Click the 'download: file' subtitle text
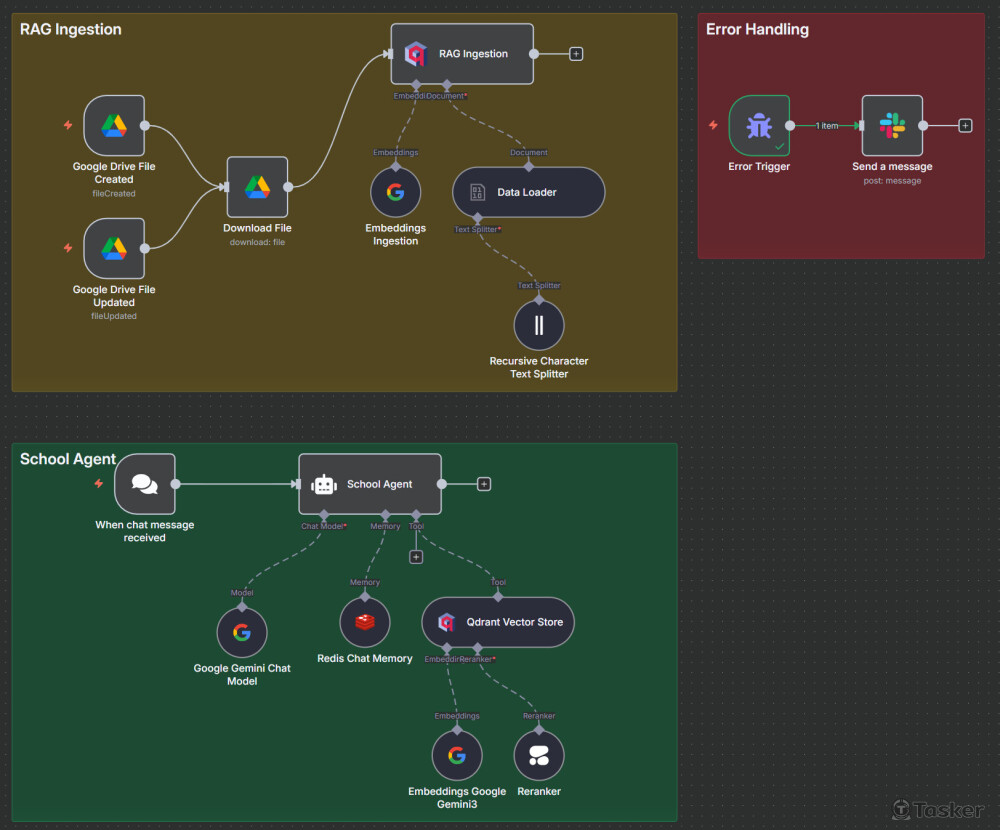1000x830 pixels. click(258, 242)
